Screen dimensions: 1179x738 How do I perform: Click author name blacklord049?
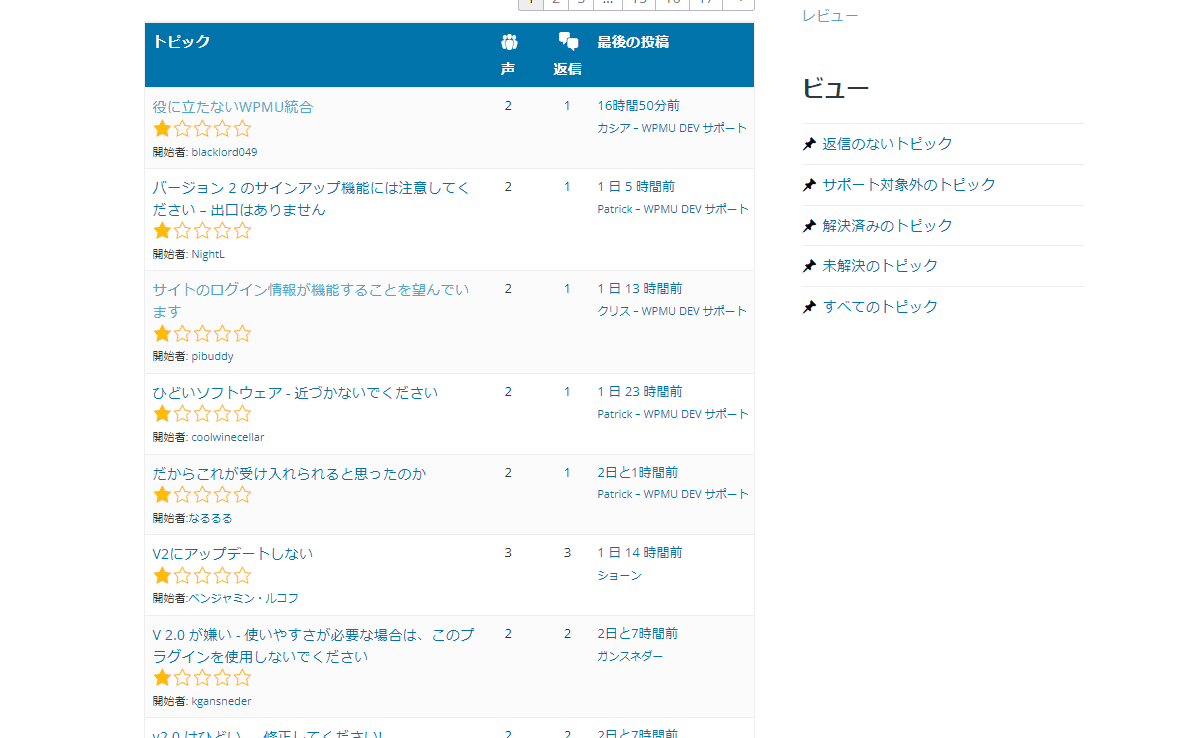tap(224, 152)
